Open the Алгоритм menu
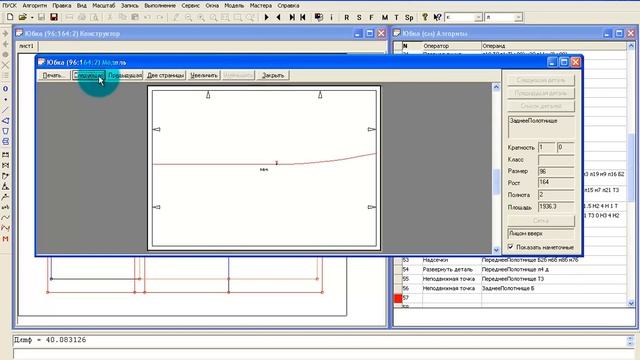640x360 pixels. (x=35, y=5)
